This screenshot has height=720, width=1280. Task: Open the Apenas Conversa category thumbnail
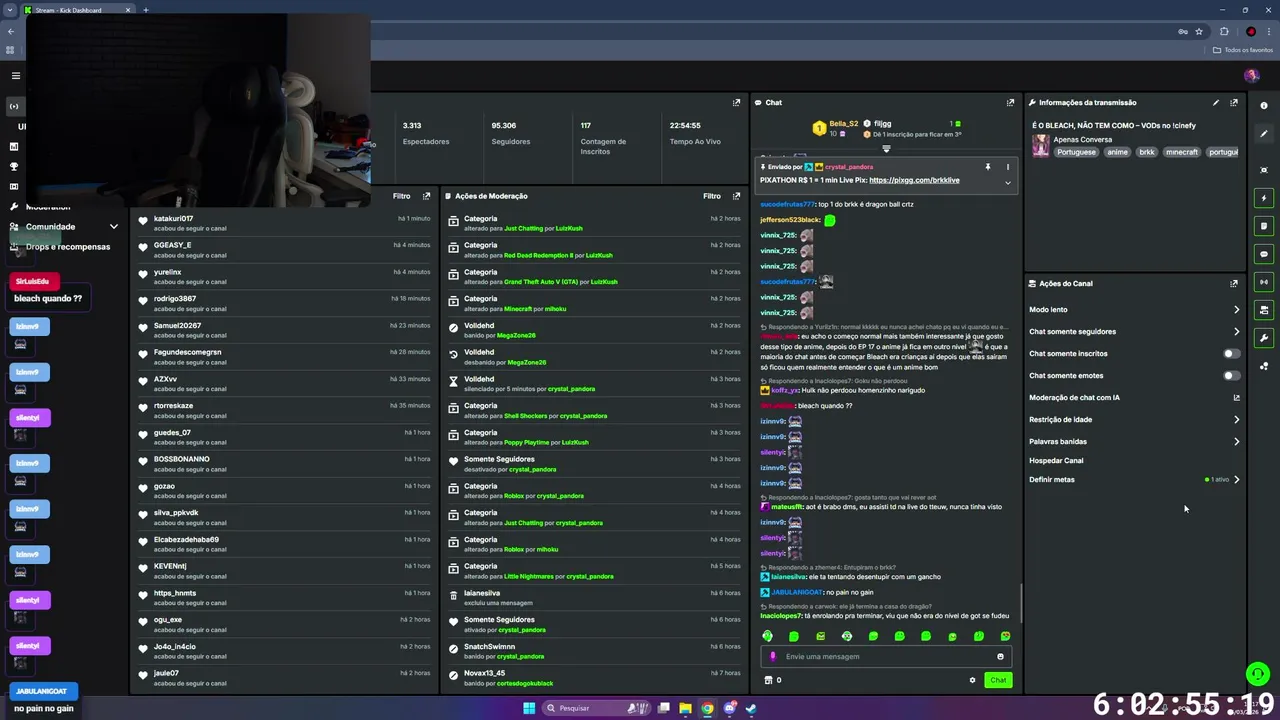click(x=1041, y=146)
